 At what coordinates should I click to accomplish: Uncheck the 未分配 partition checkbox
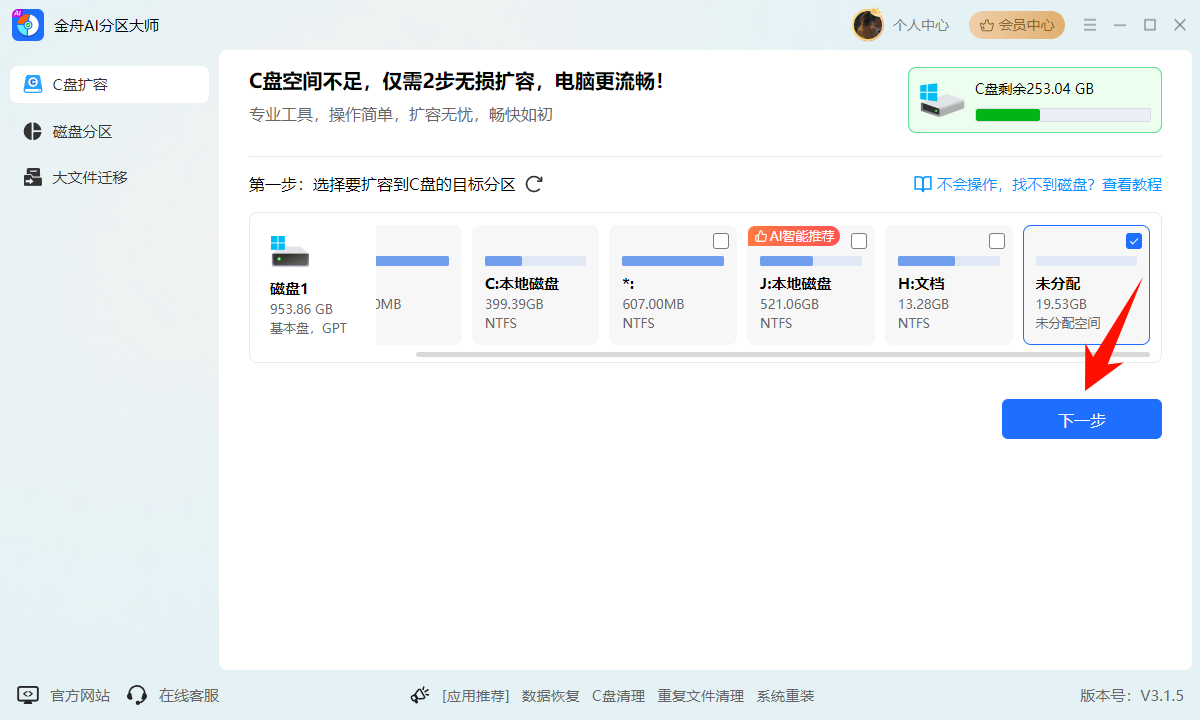(x=1133, y=240)
